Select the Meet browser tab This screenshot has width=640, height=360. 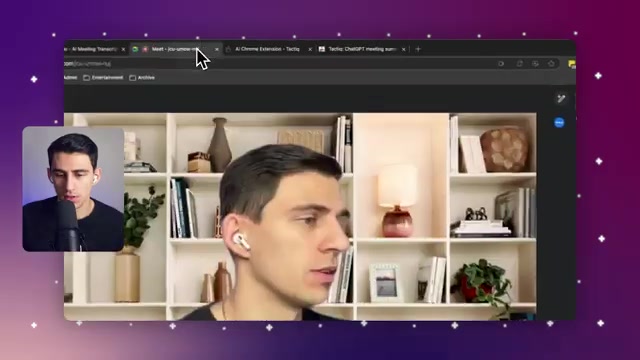[176, 49]
